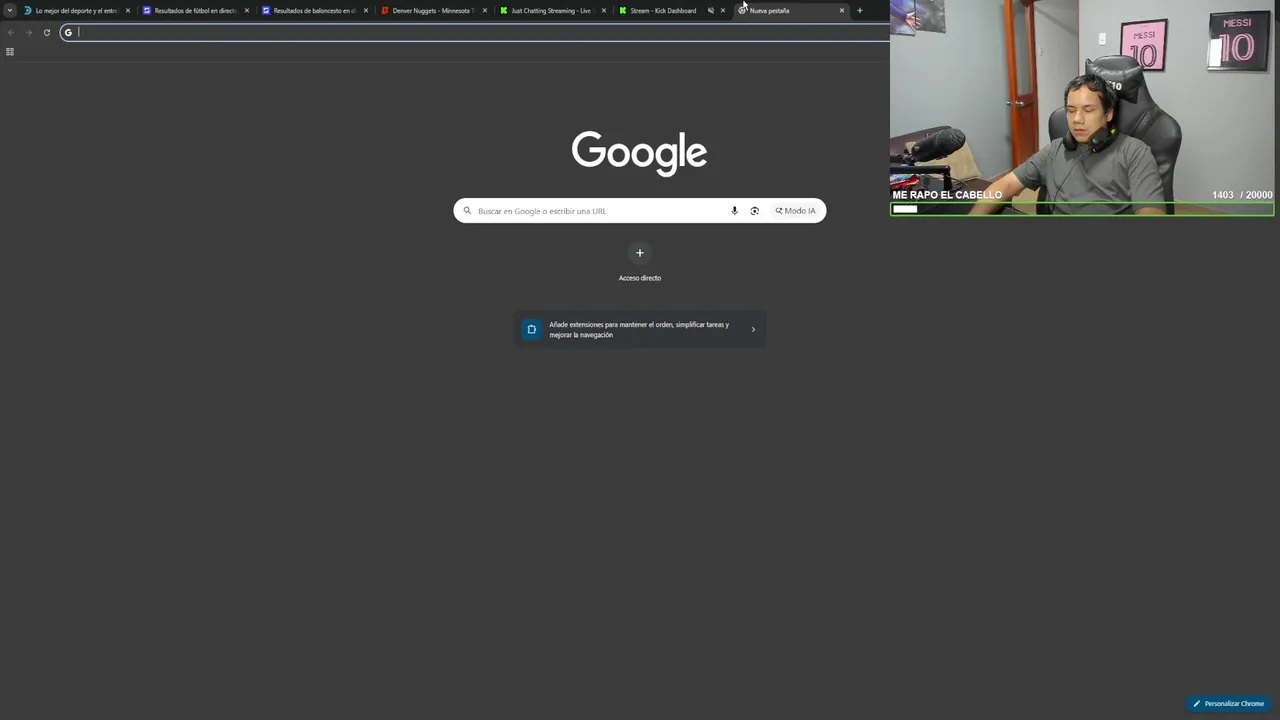Open 'Modo IA' search mode
This screenshot has height=720, width=1280.
(796, 211)
